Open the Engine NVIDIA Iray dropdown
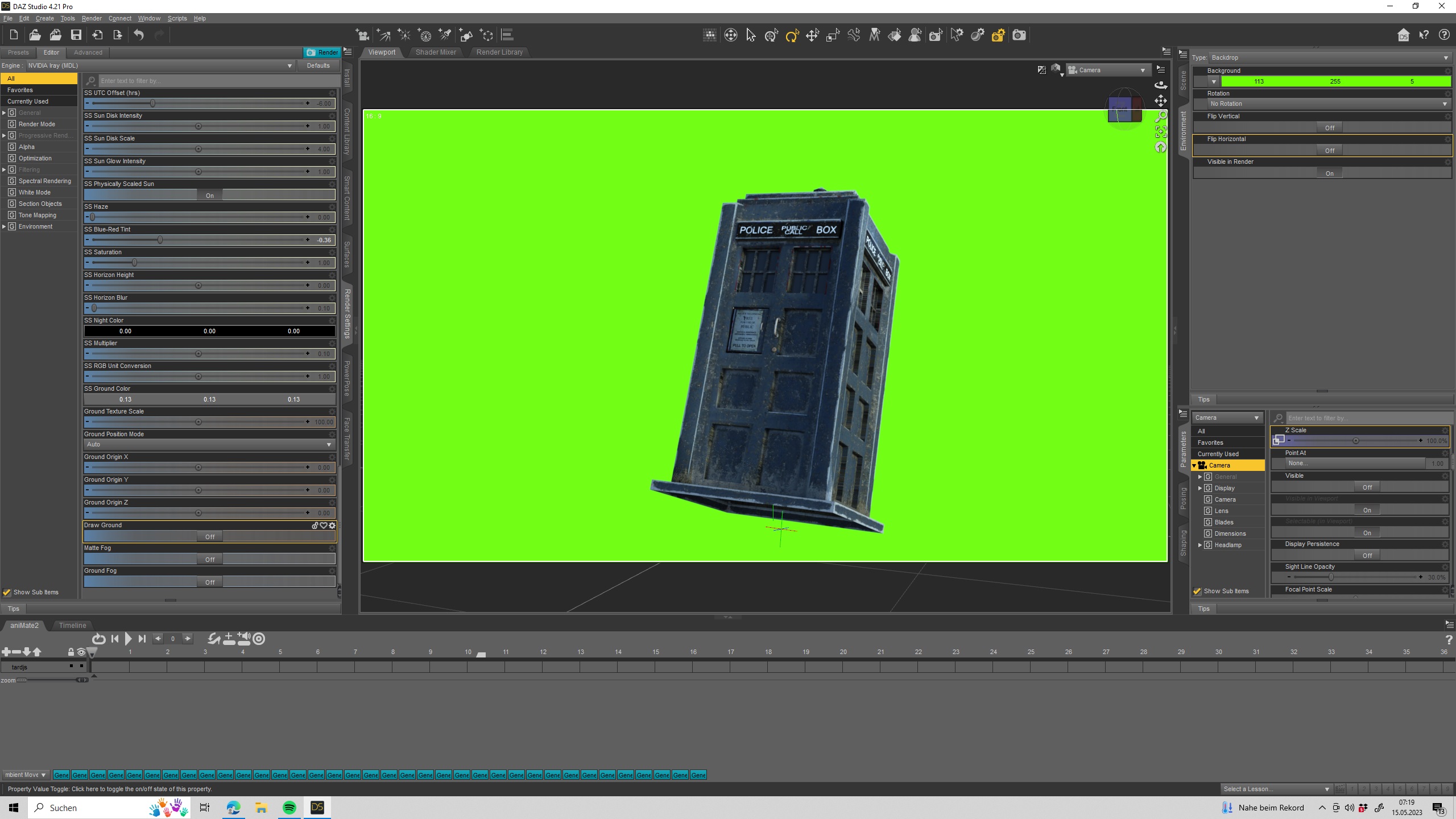Viewport: 1456px width, 819px height. point(159,65)
